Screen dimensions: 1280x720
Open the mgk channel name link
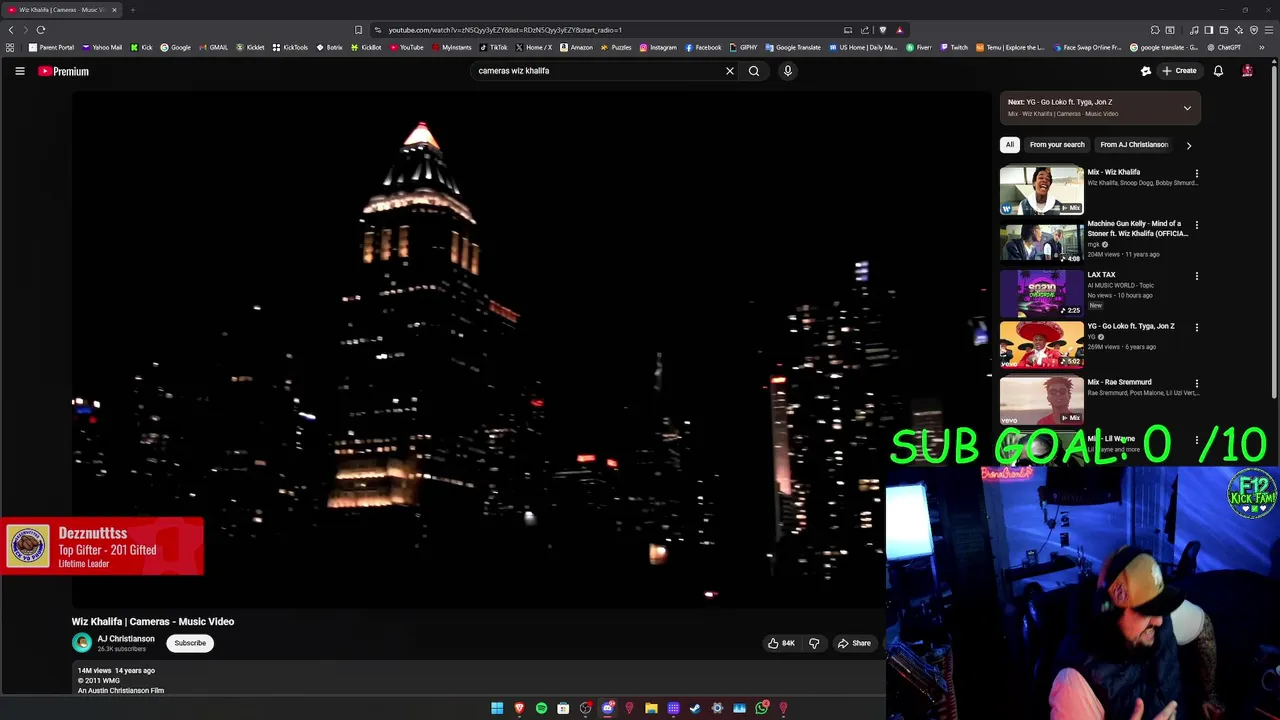pos(1094,244)
